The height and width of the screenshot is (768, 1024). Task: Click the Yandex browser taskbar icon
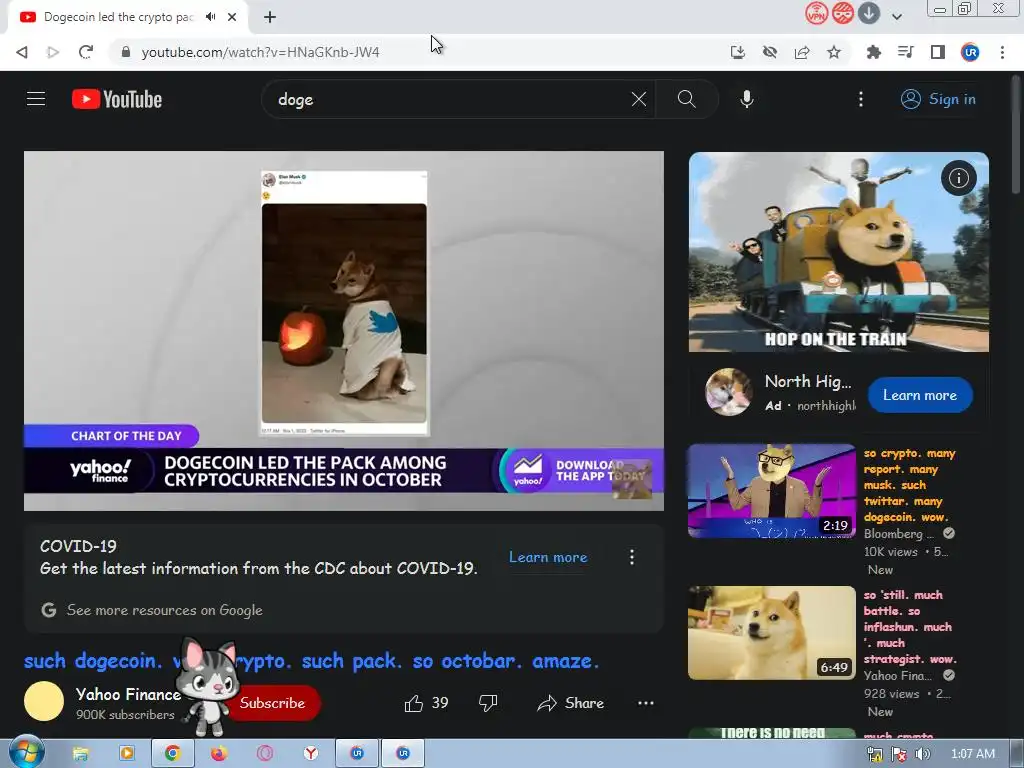(311, 754)
